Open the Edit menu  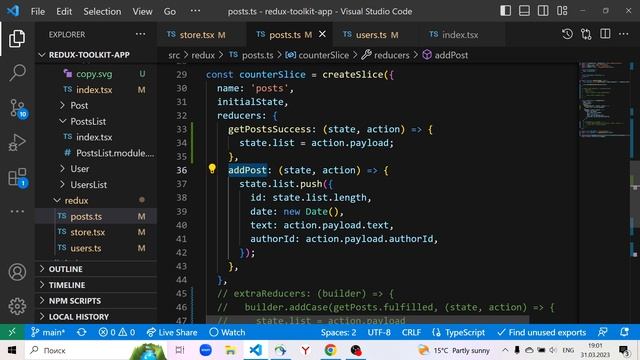(x=64, y=11)
